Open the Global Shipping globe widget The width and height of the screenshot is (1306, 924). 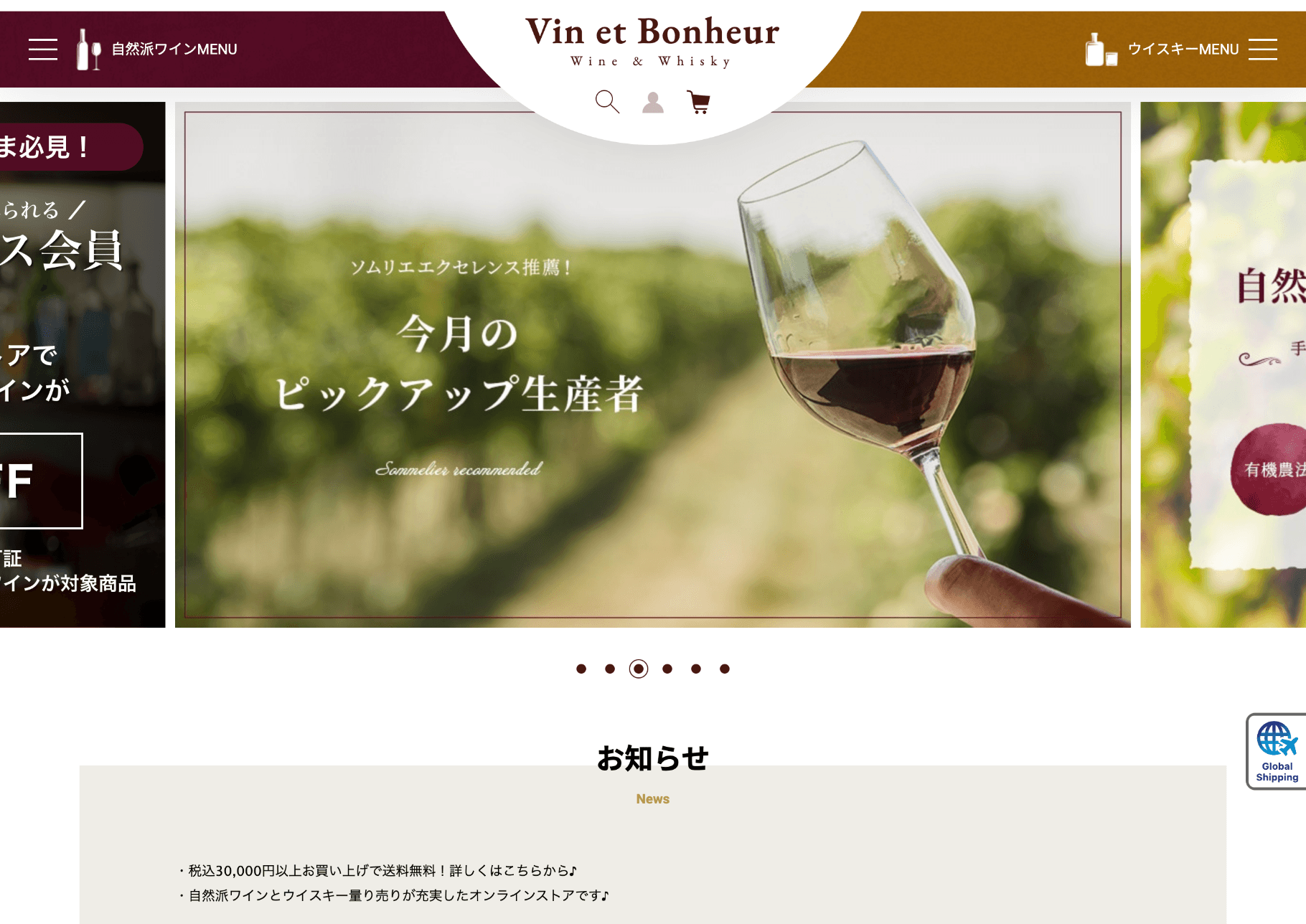coord(1277,751)
